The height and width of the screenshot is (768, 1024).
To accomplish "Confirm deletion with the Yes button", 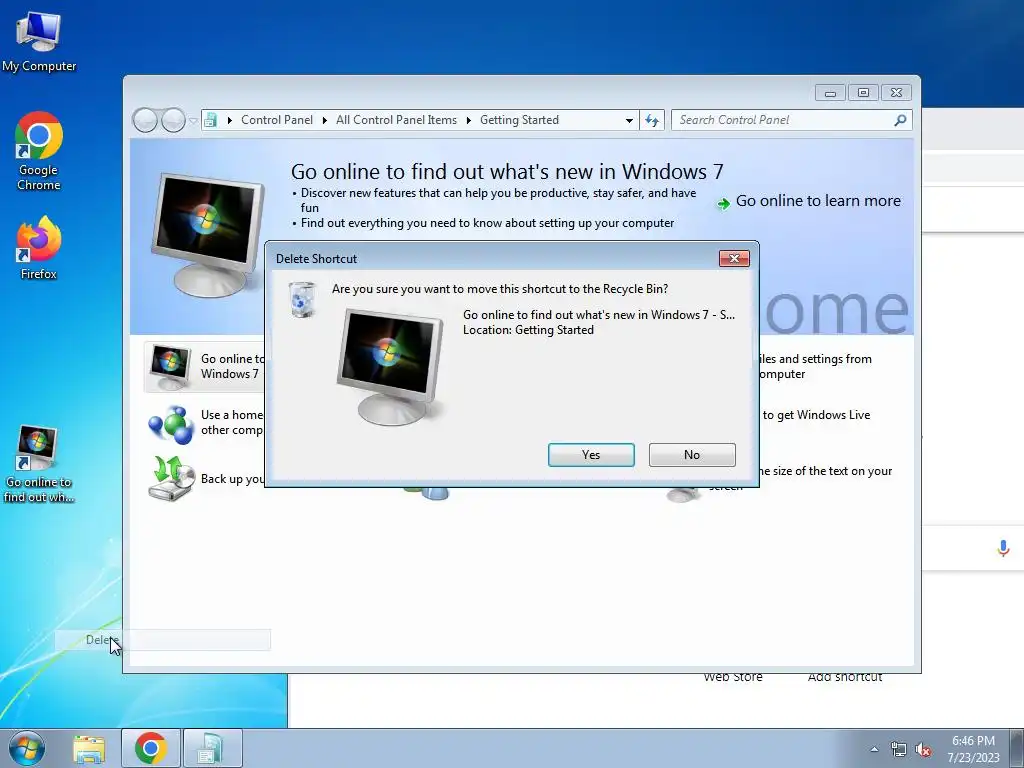I will pyautogui.click(x=591, y=455).
